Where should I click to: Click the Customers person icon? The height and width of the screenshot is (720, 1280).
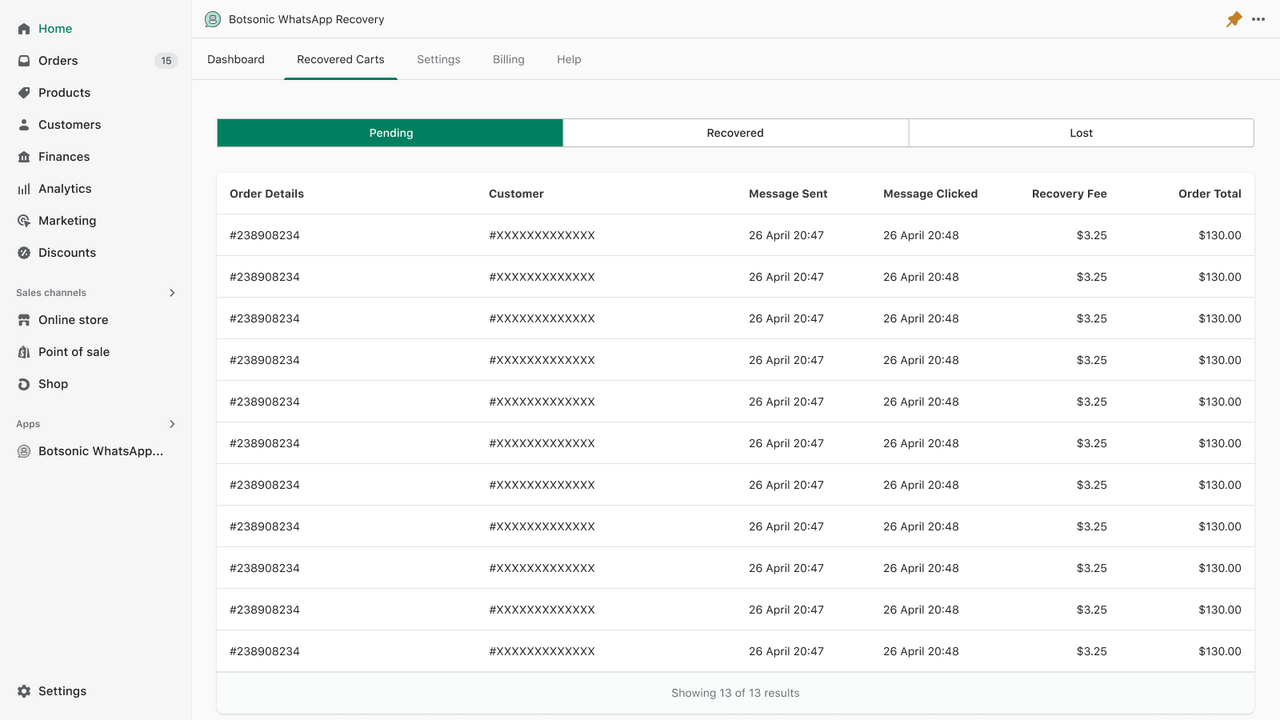pos(24,125)
